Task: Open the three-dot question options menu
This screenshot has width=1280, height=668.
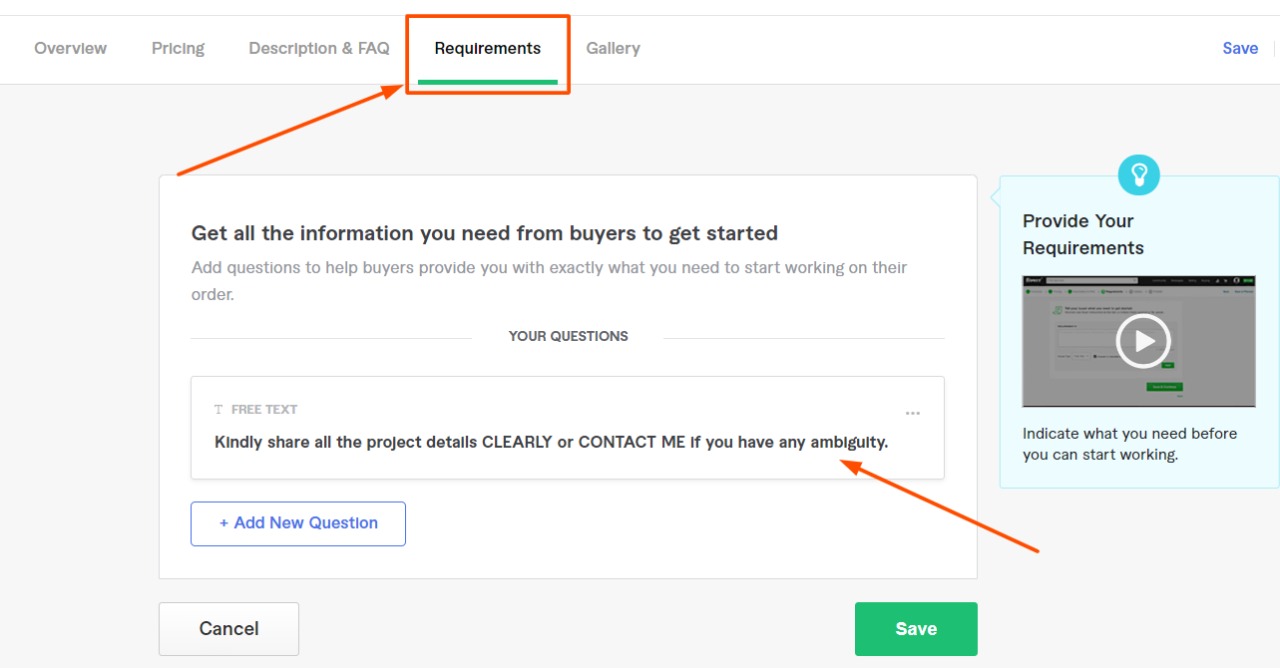Action: point(912,413)
